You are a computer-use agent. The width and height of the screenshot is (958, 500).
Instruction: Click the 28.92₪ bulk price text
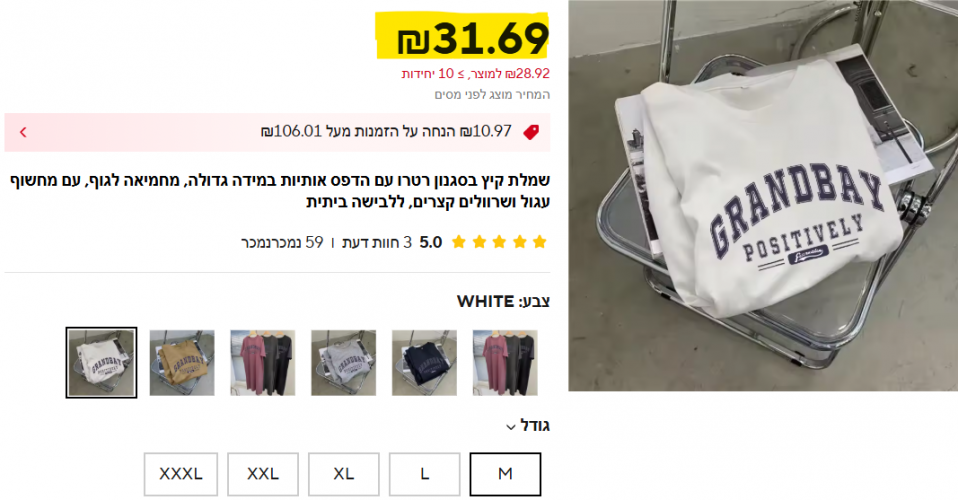point(475,73)
